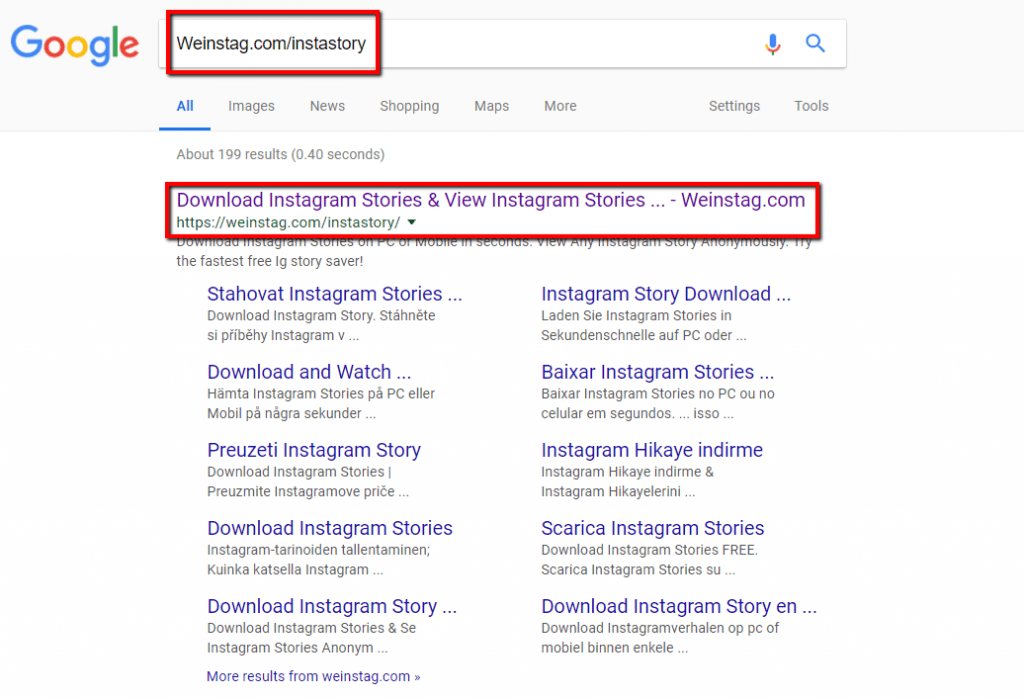1024x698 pixels.
Task: Open the main Weinstag.com Download Instagram Stories result
Action: click(490, 200)
